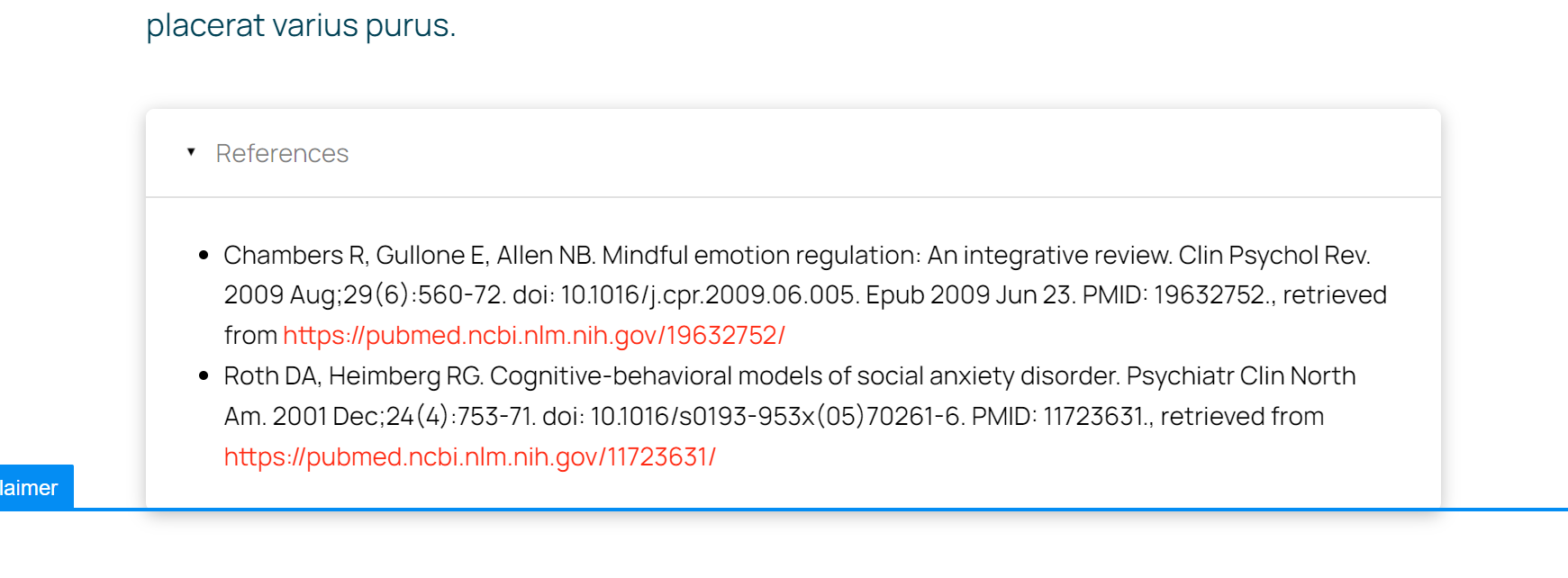
Task: Open the blue Disclaimer tab
Action: [32, 488]
